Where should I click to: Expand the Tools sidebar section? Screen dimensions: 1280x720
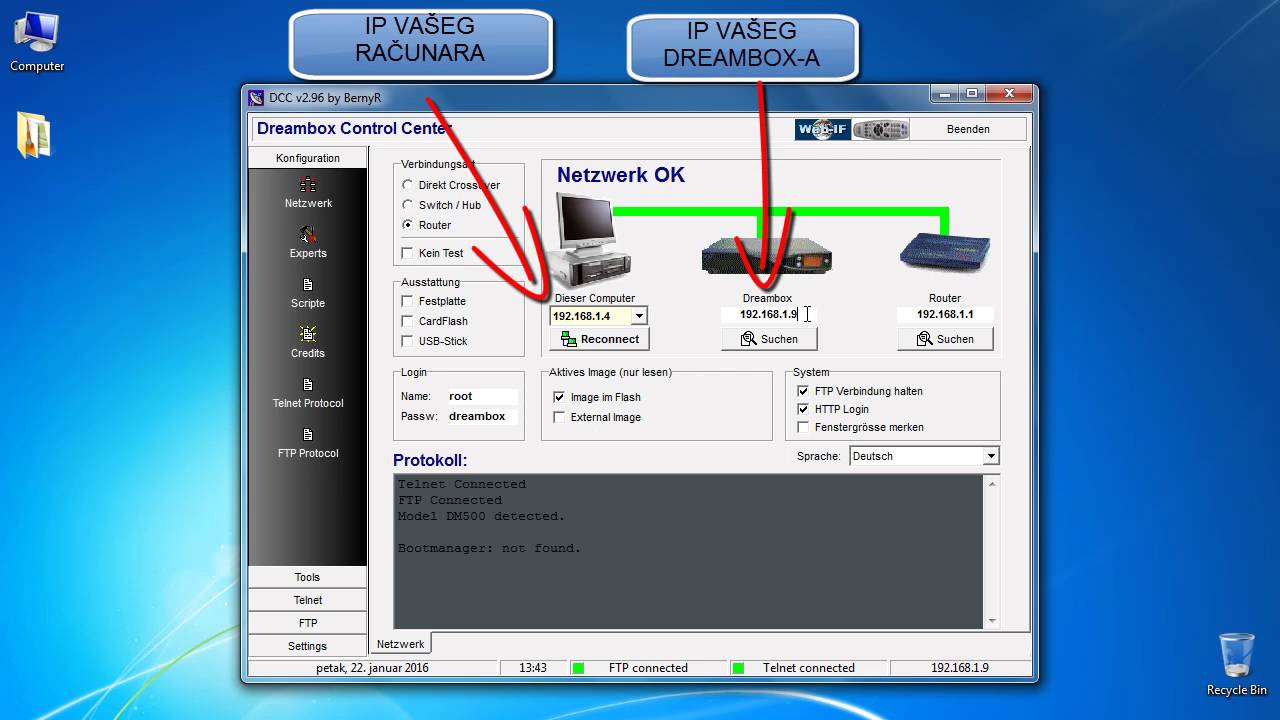click(308, 577)
